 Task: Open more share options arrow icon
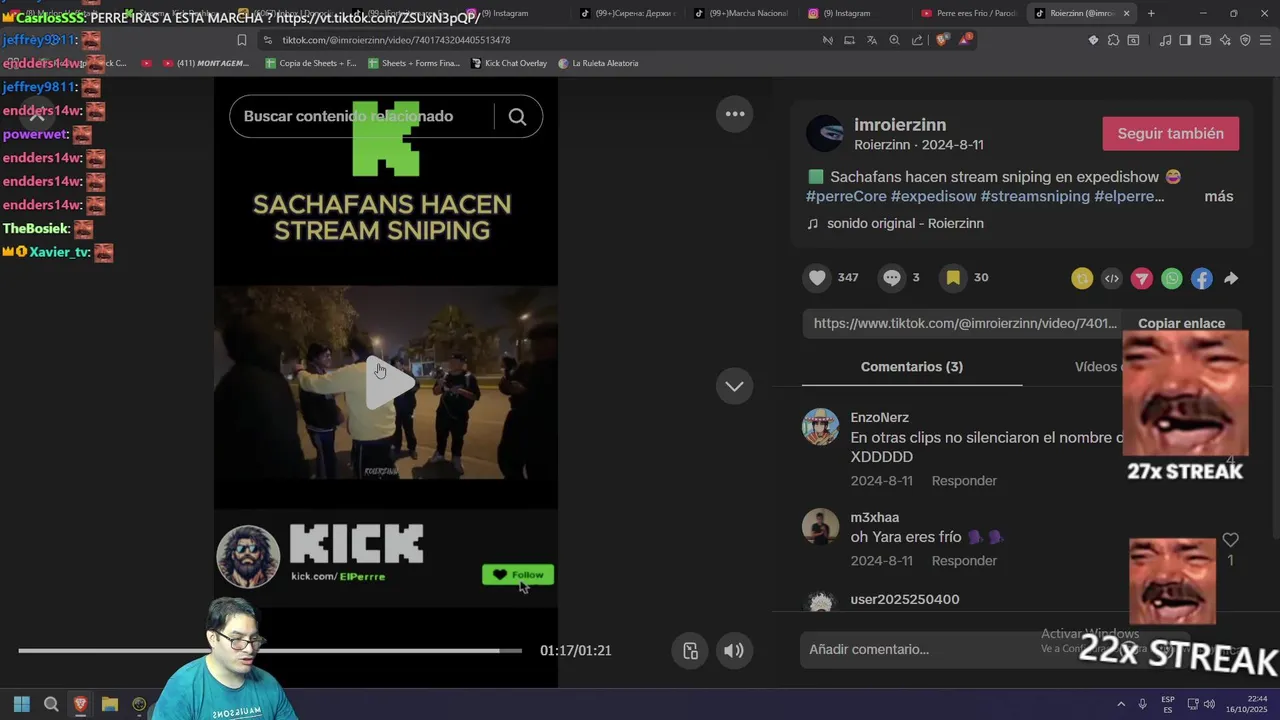(x=1231, y=279)
